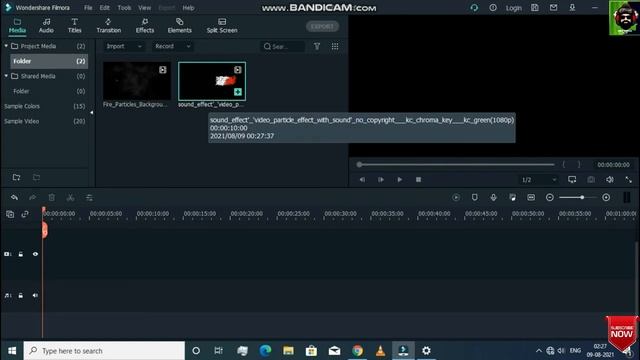
Task: Click the timeline zoom in plus button
Action: 606,198
